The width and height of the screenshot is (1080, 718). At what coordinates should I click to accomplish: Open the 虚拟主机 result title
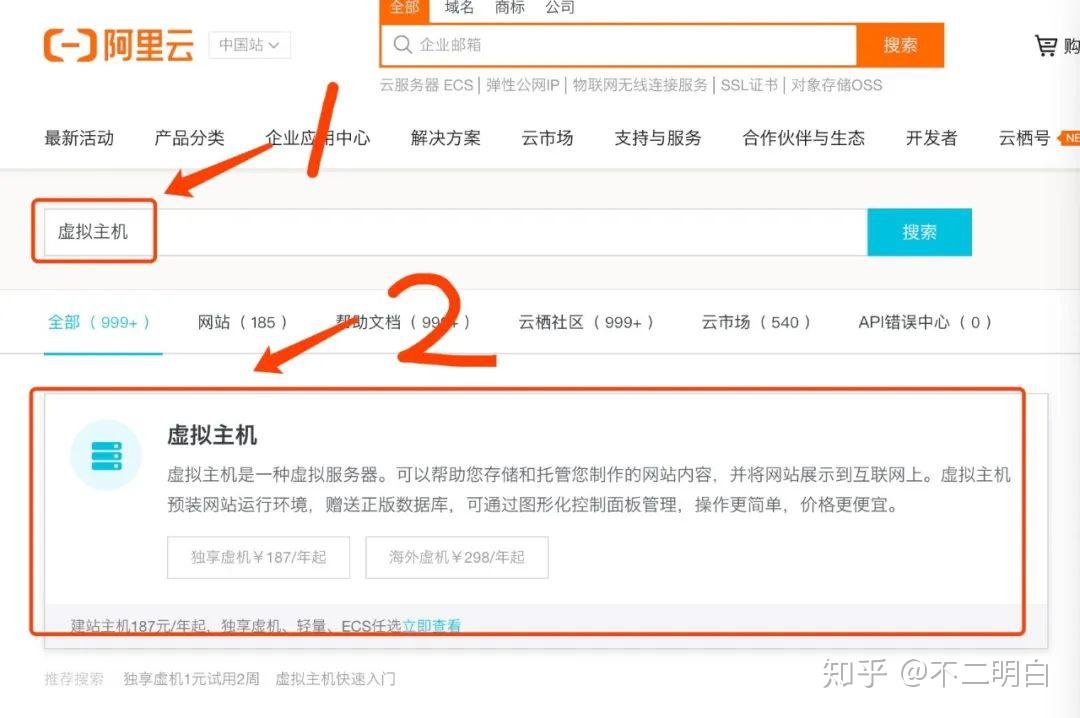click(211, 435)
